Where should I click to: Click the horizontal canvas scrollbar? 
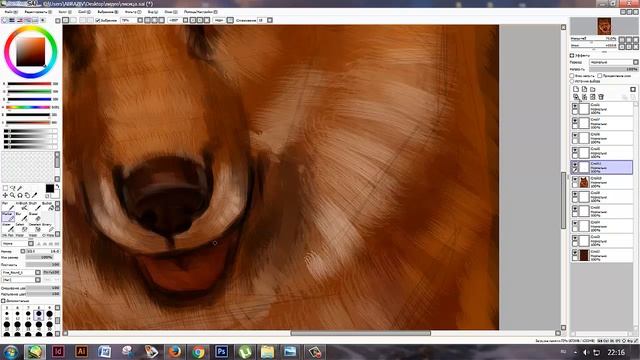pos(360,333)
